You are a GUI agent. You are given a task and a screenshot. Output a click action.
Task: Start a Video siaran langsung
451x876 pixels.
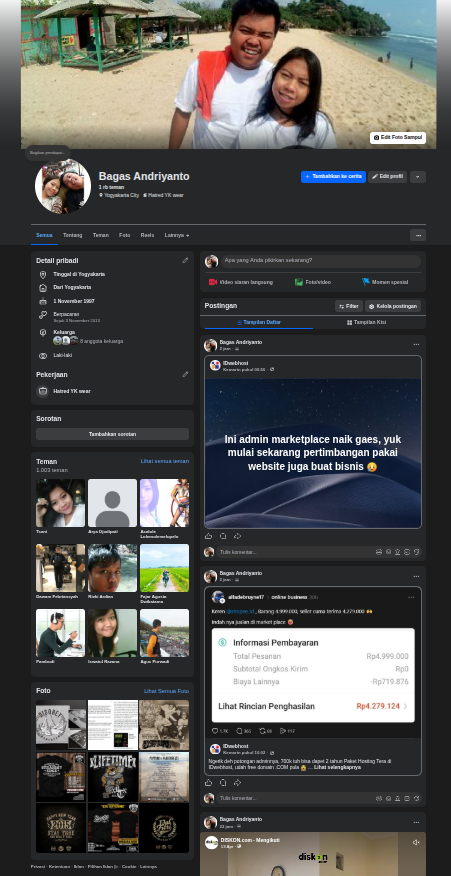coord(241,282)
